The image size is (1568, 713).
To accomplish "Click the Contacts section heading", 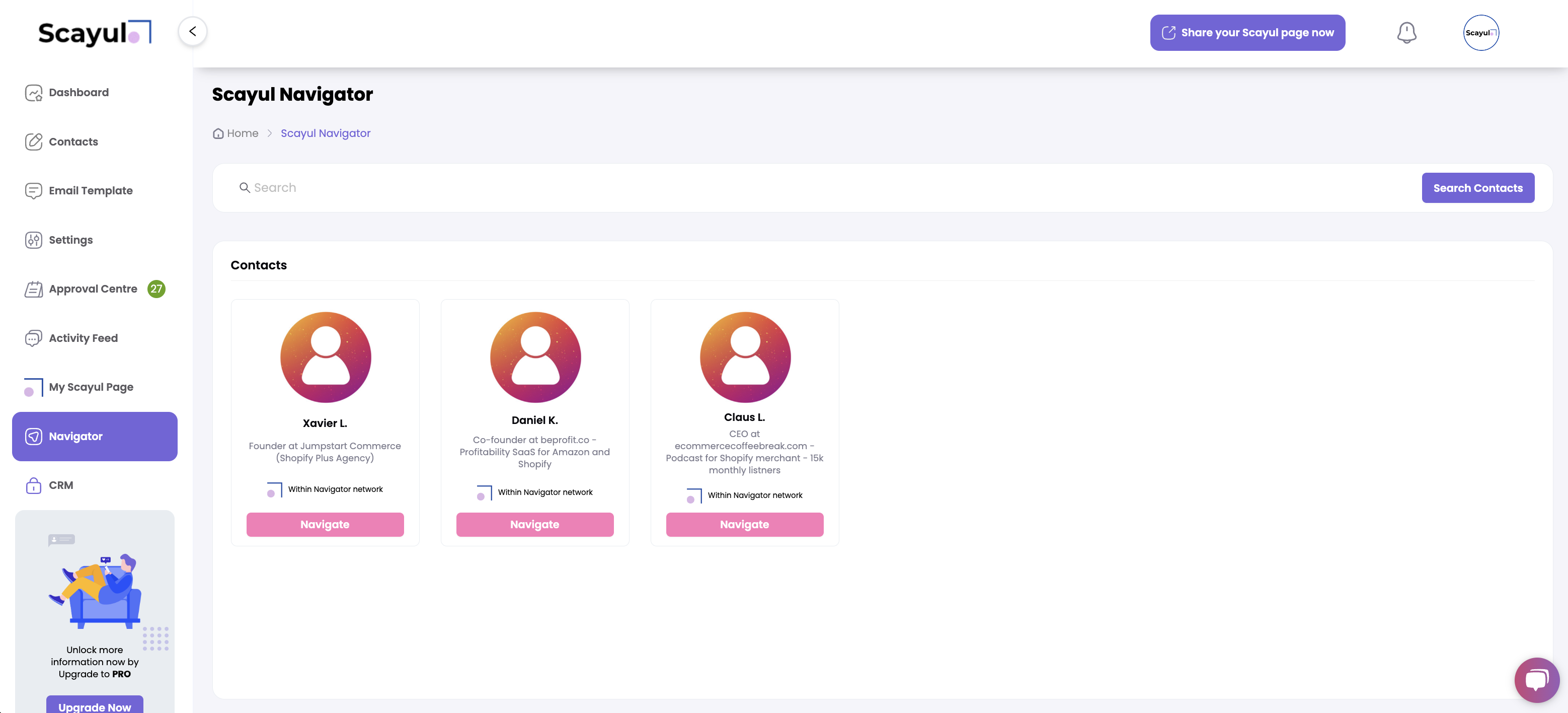I will (x=259, y=265).
